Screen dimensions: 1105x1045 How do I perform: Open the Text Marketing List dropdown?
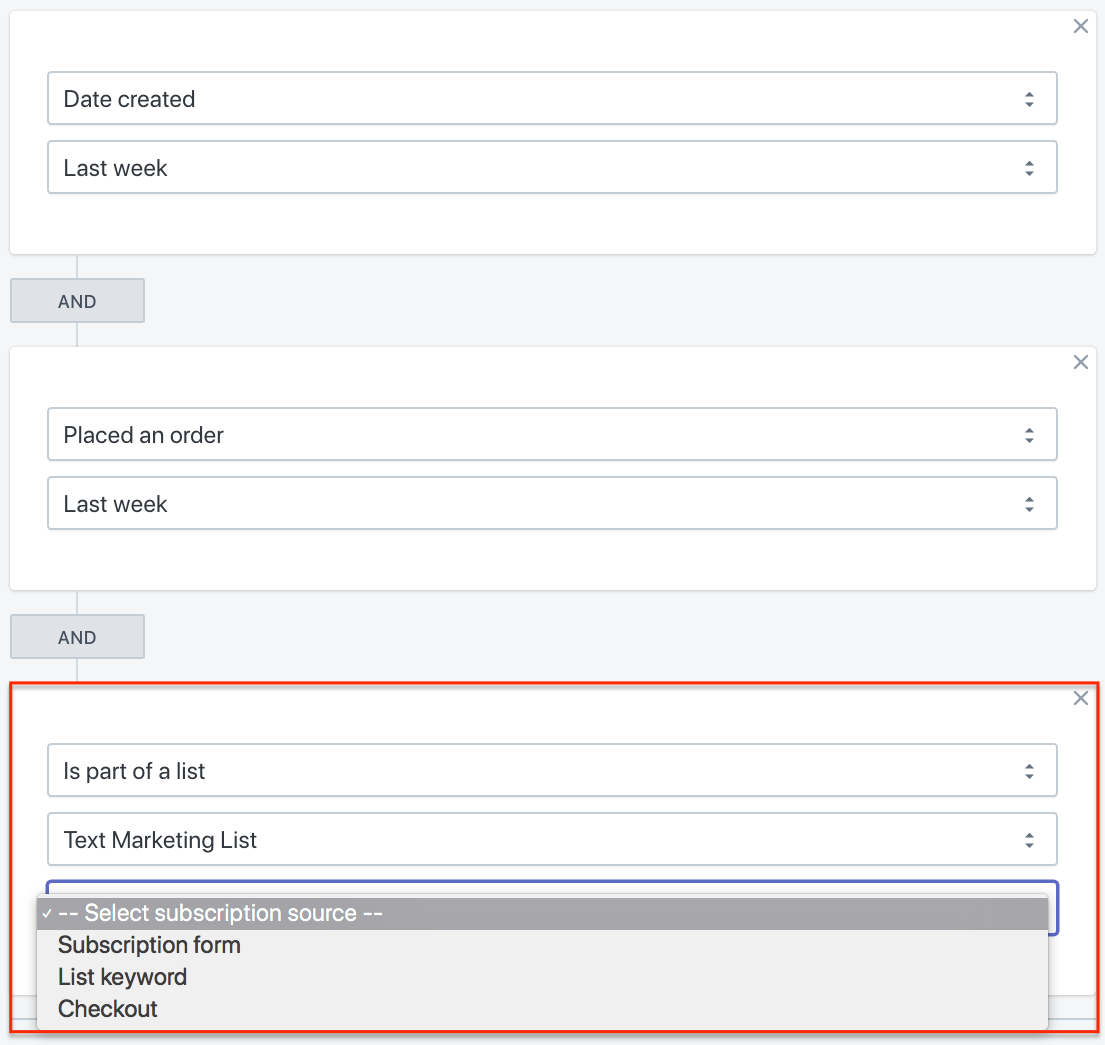pyautogui.click(x=552, y=839)
